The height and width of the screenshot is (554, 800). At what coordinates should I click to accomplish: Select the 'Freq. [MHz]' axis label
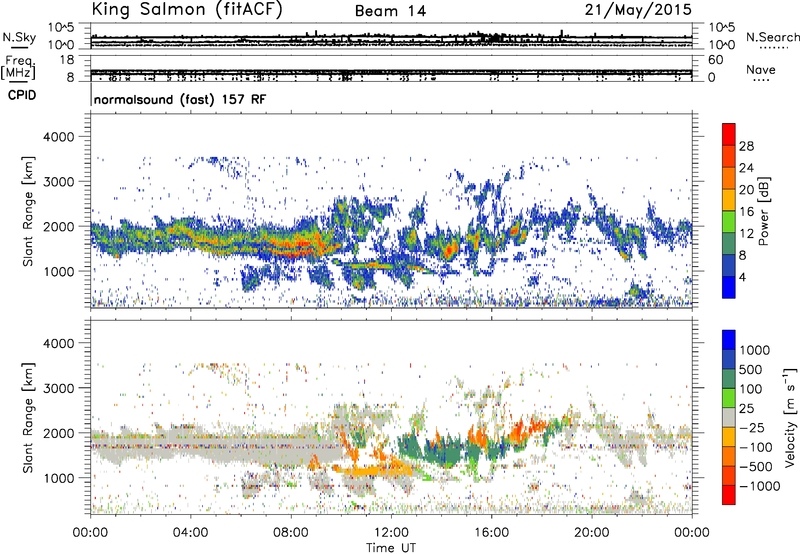(18, 67)
